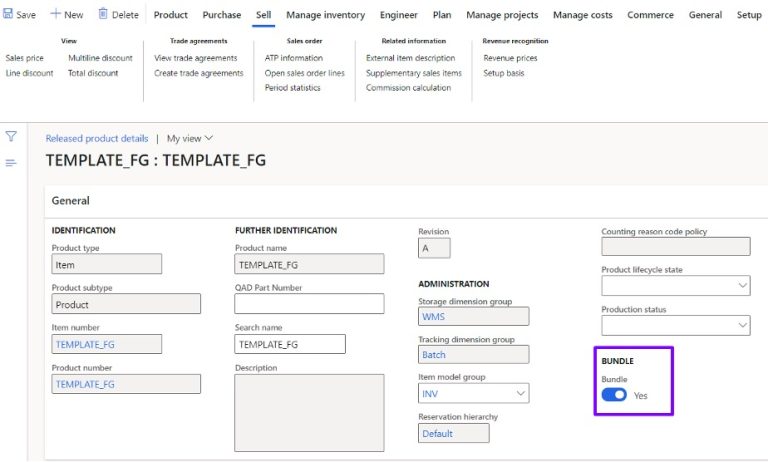Viewport: 768px width, 462px height.
Task: Open Supplementary sales items
Action: pyautogui.click(x=414, y=73)
